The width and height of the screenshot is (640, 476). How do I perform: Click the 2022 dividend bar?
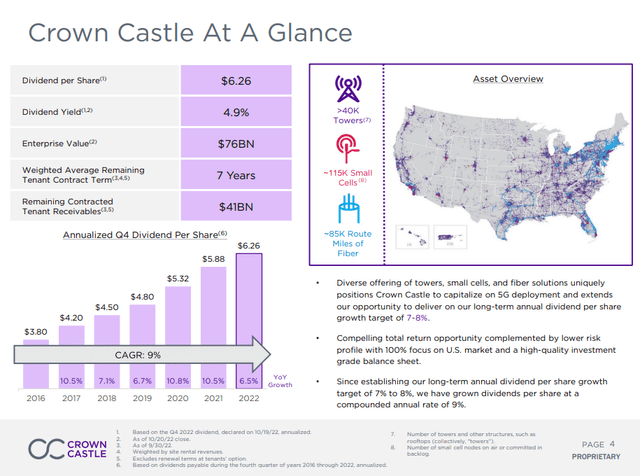pos(249,321)
